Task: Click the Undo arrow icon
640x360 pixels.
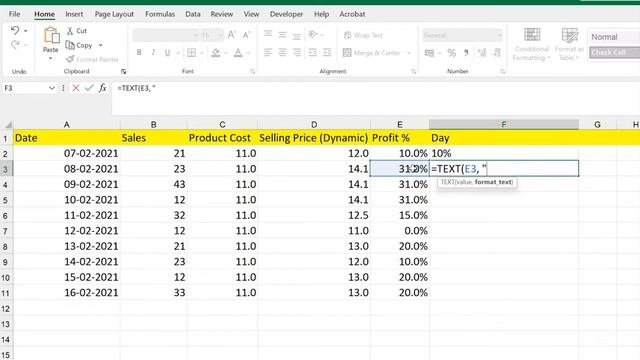Action: (x=15, y=31)
